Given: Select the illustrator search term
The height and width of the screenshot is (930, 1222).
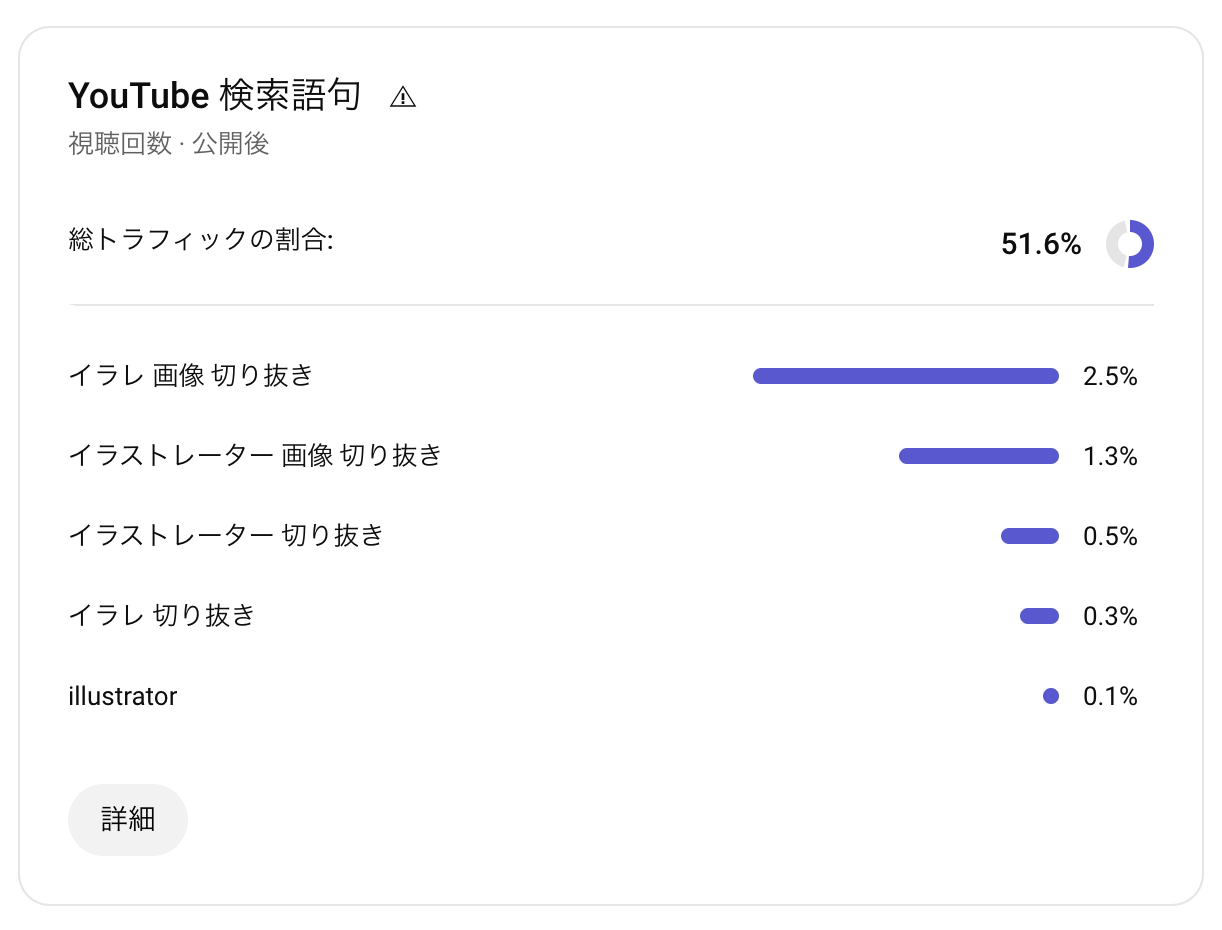Looking at the screenshot, I should 122,696.
